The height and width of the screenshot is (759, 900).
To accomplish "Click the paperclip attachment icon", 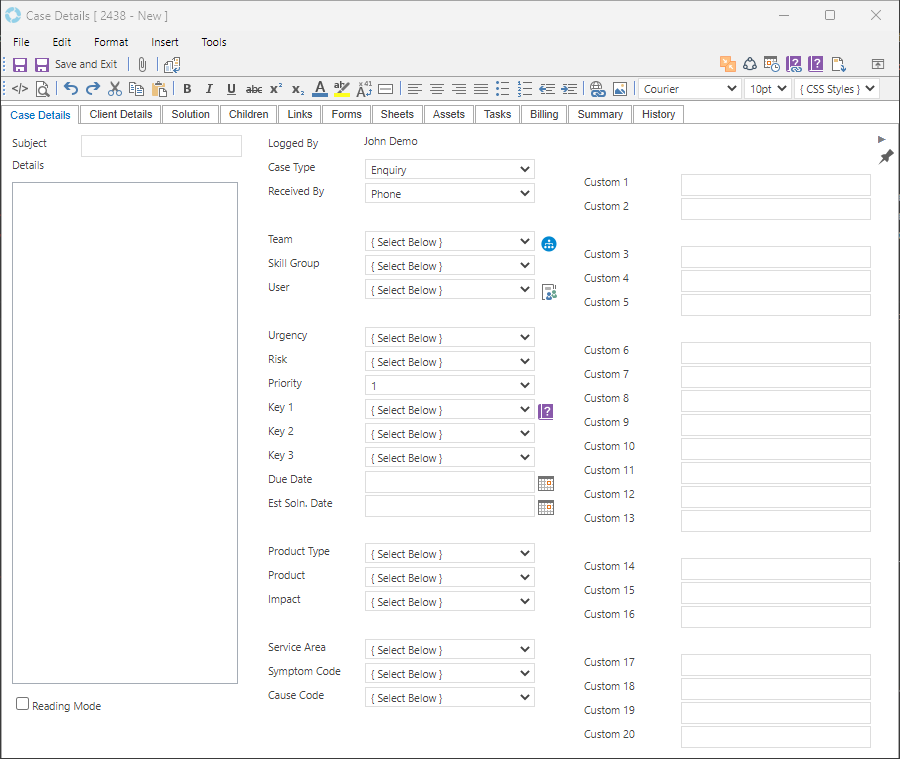I will (142, 65).
